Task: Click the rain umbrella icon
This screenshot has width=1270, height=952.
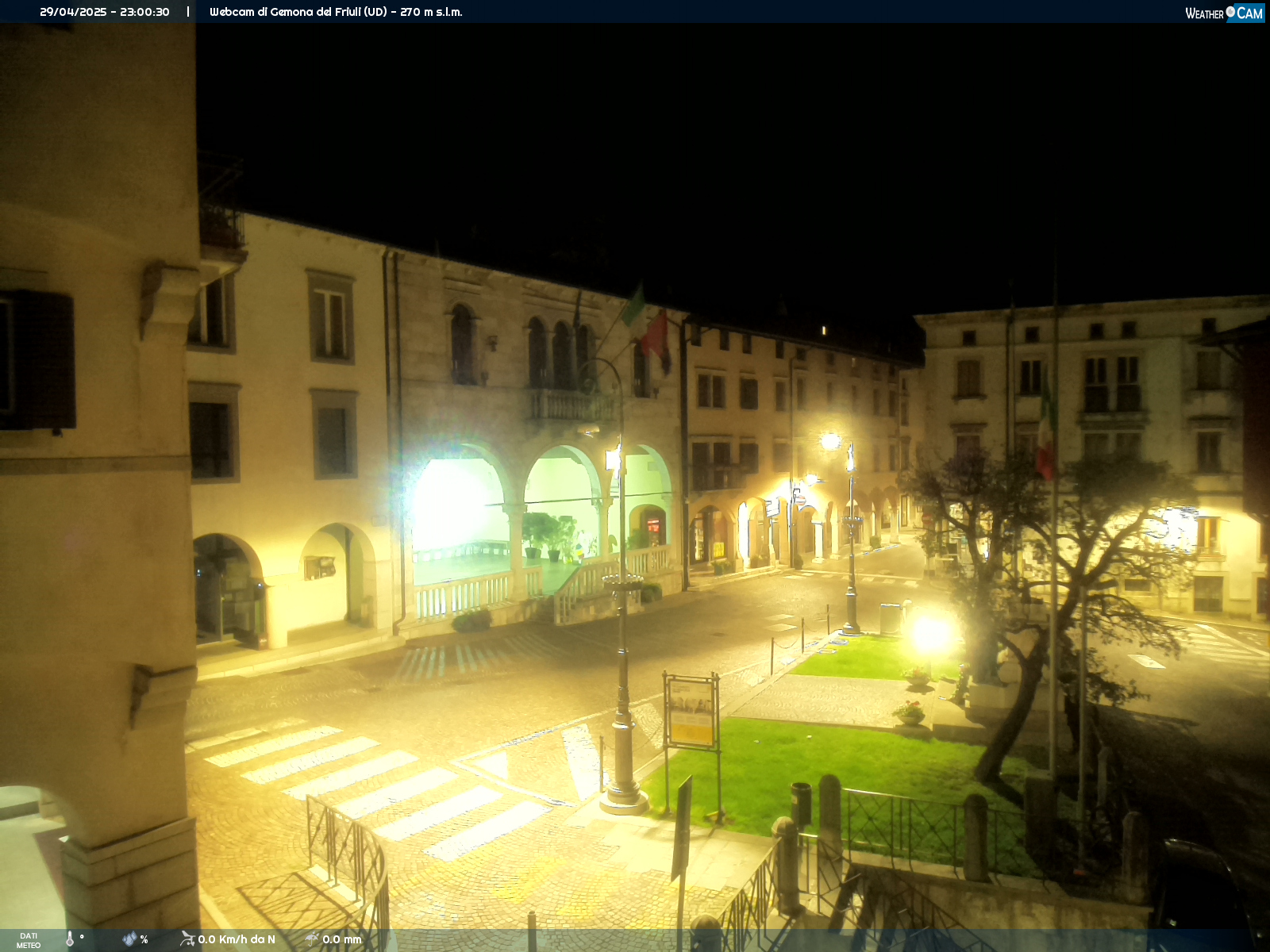Action: pyautogui.click(x=312, y=939)
